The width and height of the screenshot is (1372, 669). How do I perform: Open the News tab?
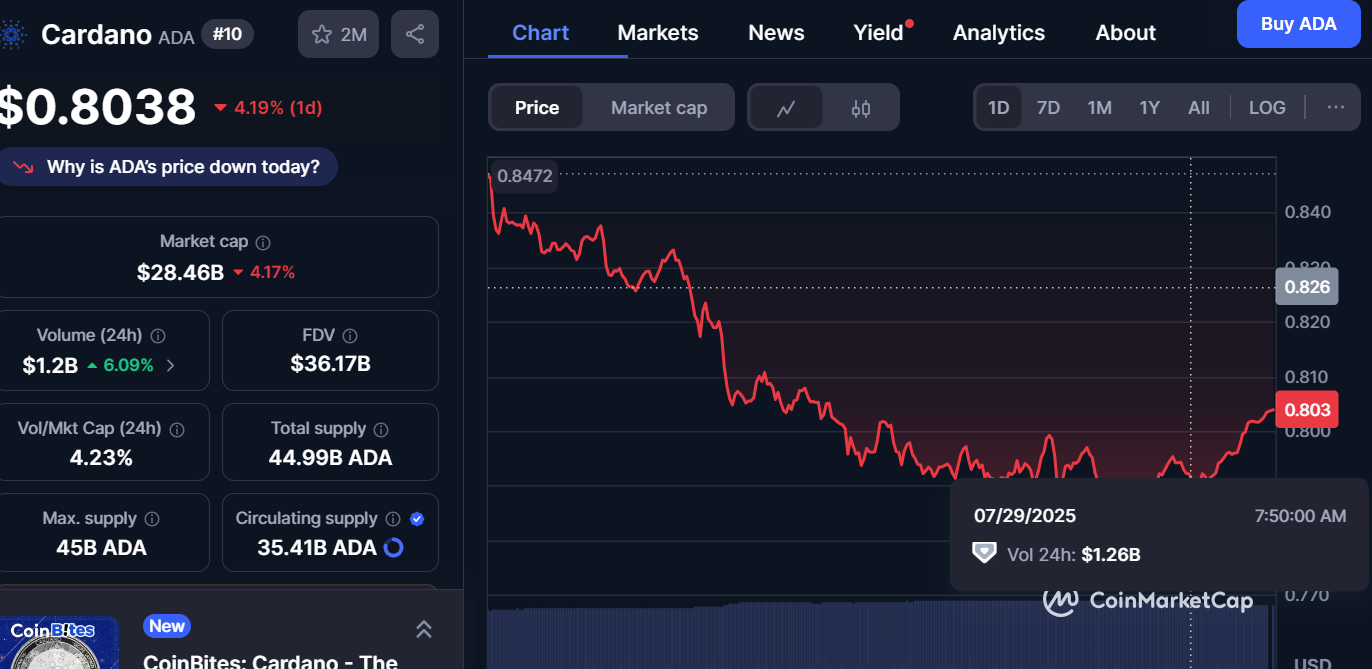click(776, 33)
